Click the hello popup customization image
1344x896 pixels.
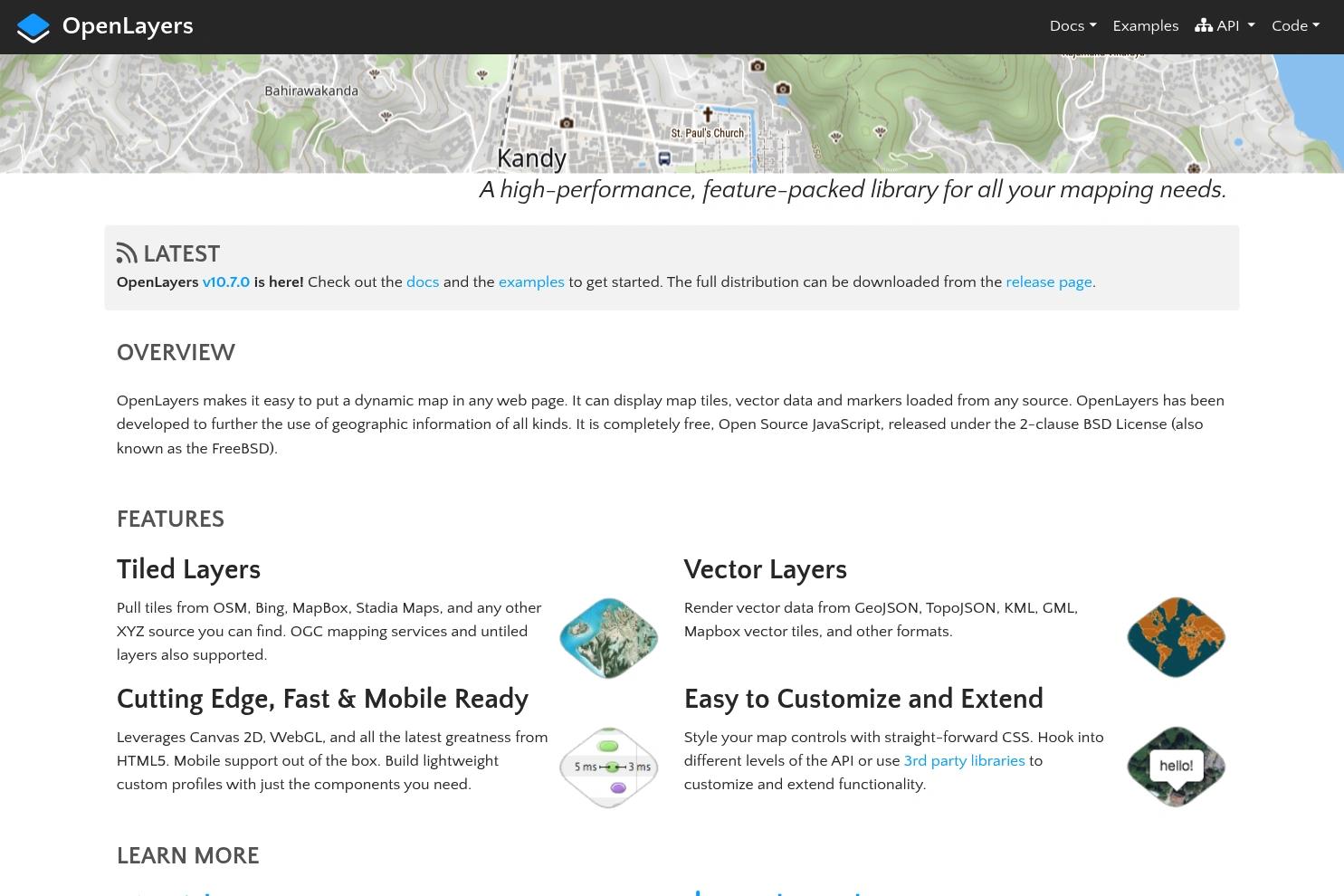click(x=1176, y=767)
